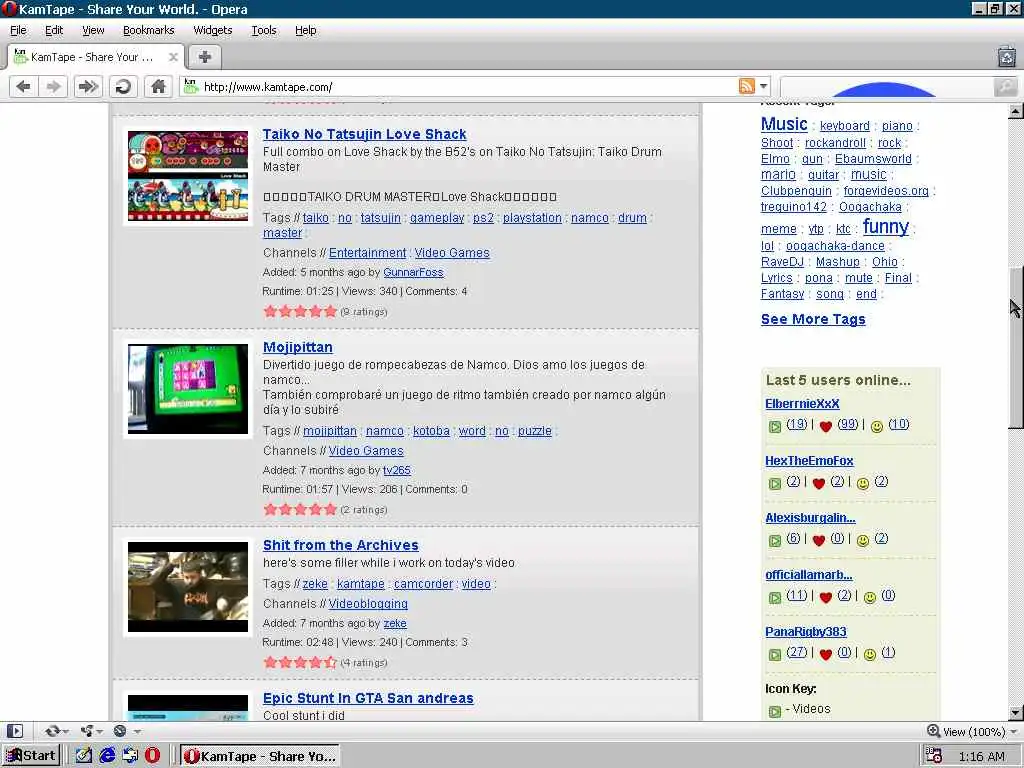
Task: Open Videoblogging channel link
Action: click(x=368, y=603)
